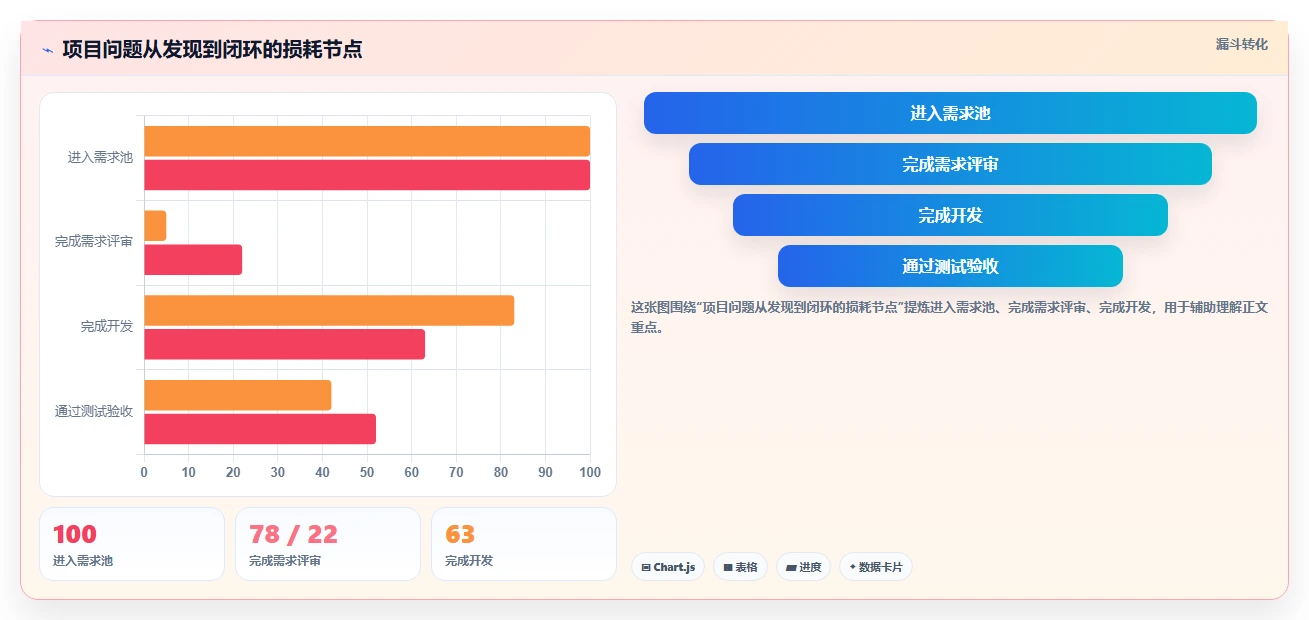Click the 完成需求评审 funnel stage bar
Image resolution: width=1309 pixels, height=620 pixels.
(950, 164)
